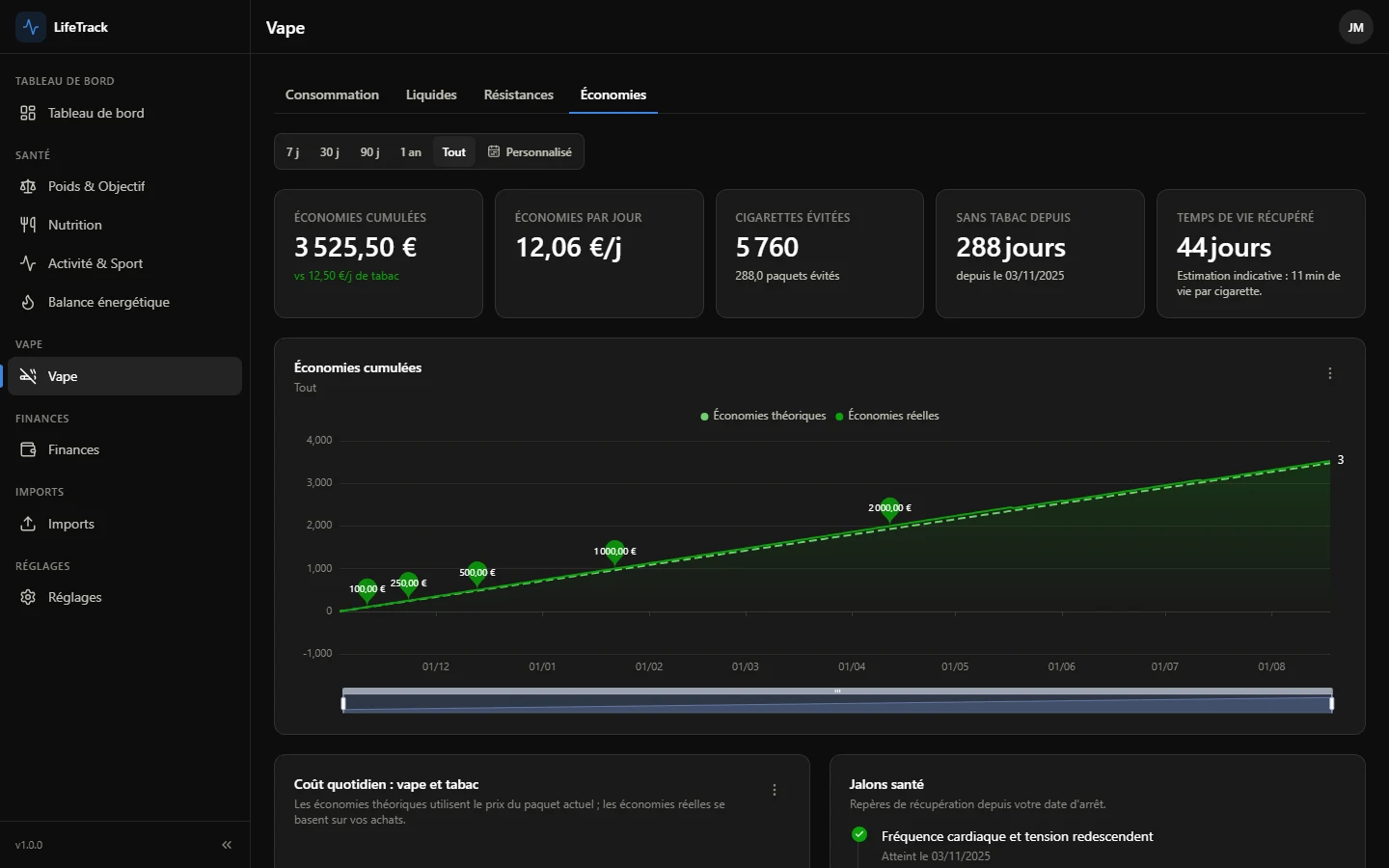
Task: Open Imports upload sidebar item
Action: tap(124, 524)
